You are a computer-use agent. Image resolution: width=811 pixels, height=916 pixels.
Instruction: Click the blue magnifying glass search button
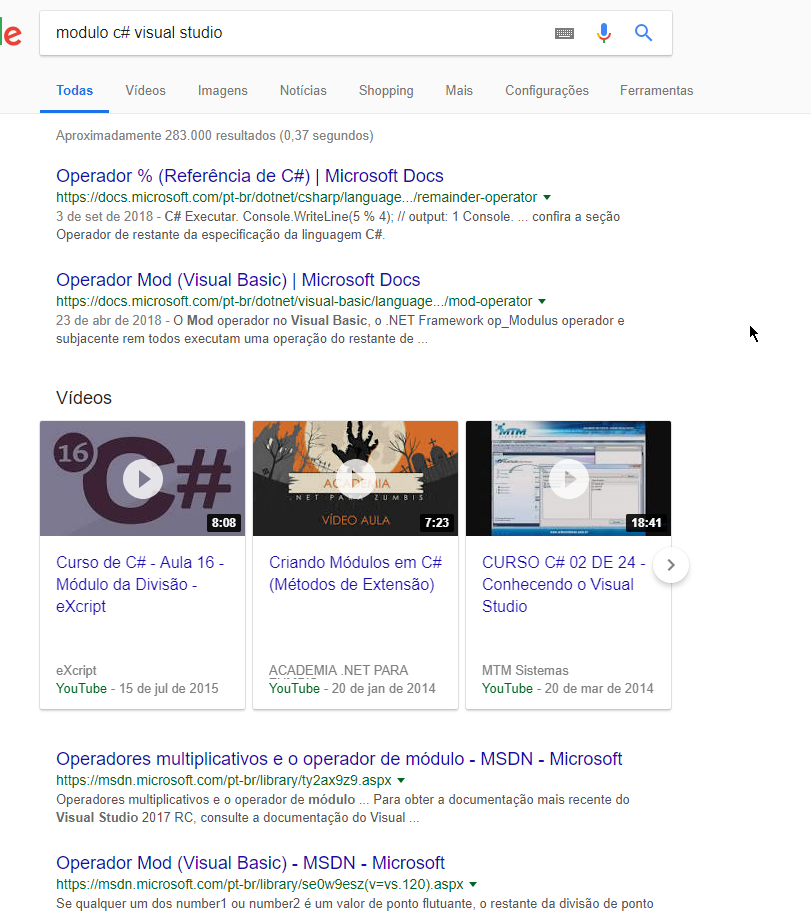pyautogui.click(x=643, y=33)
